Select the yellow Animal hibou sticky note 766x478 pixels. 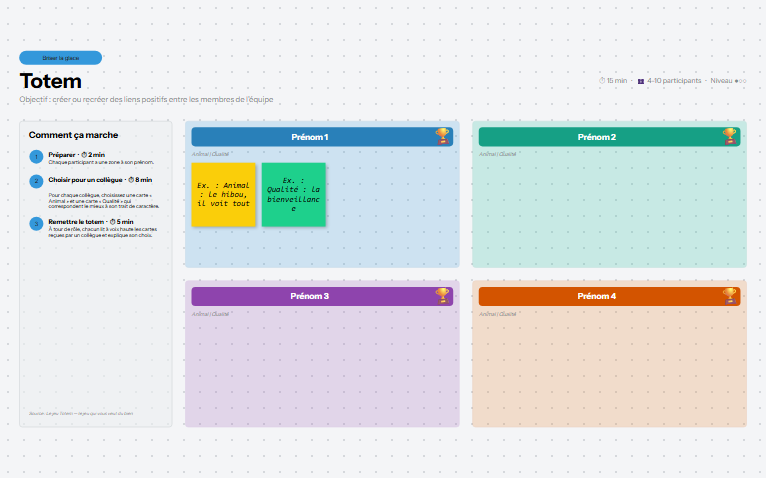tap(223, 195)
